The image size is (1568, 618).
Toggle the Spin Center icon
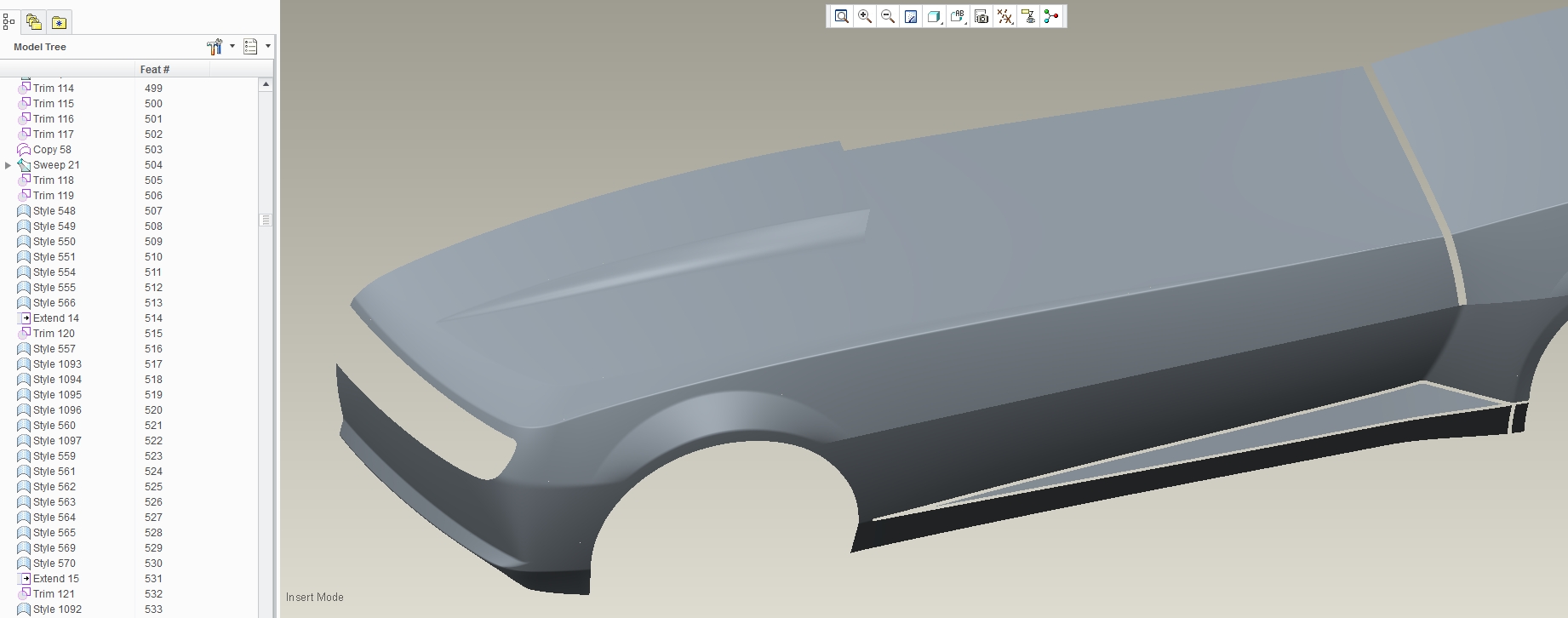coord(1051,16)
